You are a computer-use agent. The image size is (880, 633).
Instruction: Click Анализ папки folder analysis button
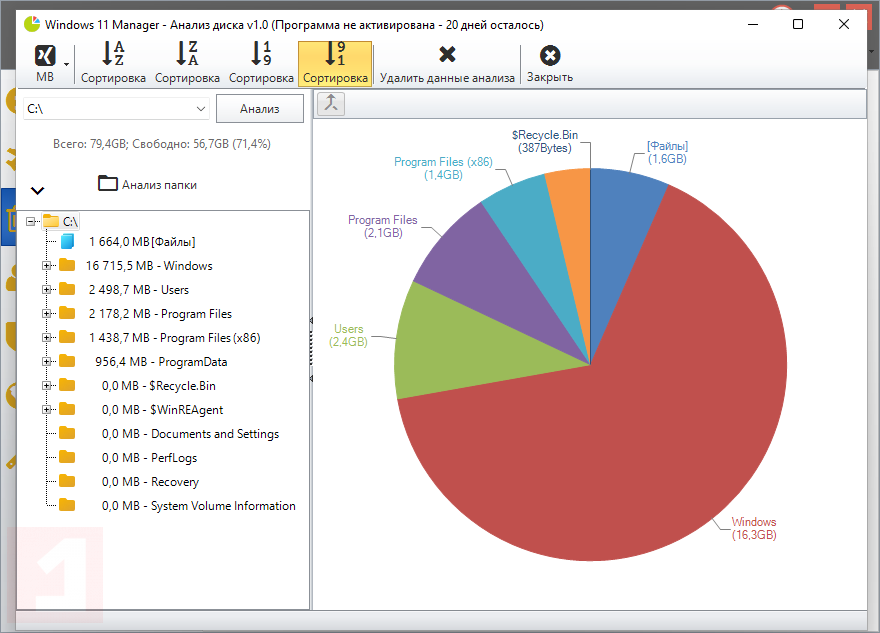tap(148, 184)
